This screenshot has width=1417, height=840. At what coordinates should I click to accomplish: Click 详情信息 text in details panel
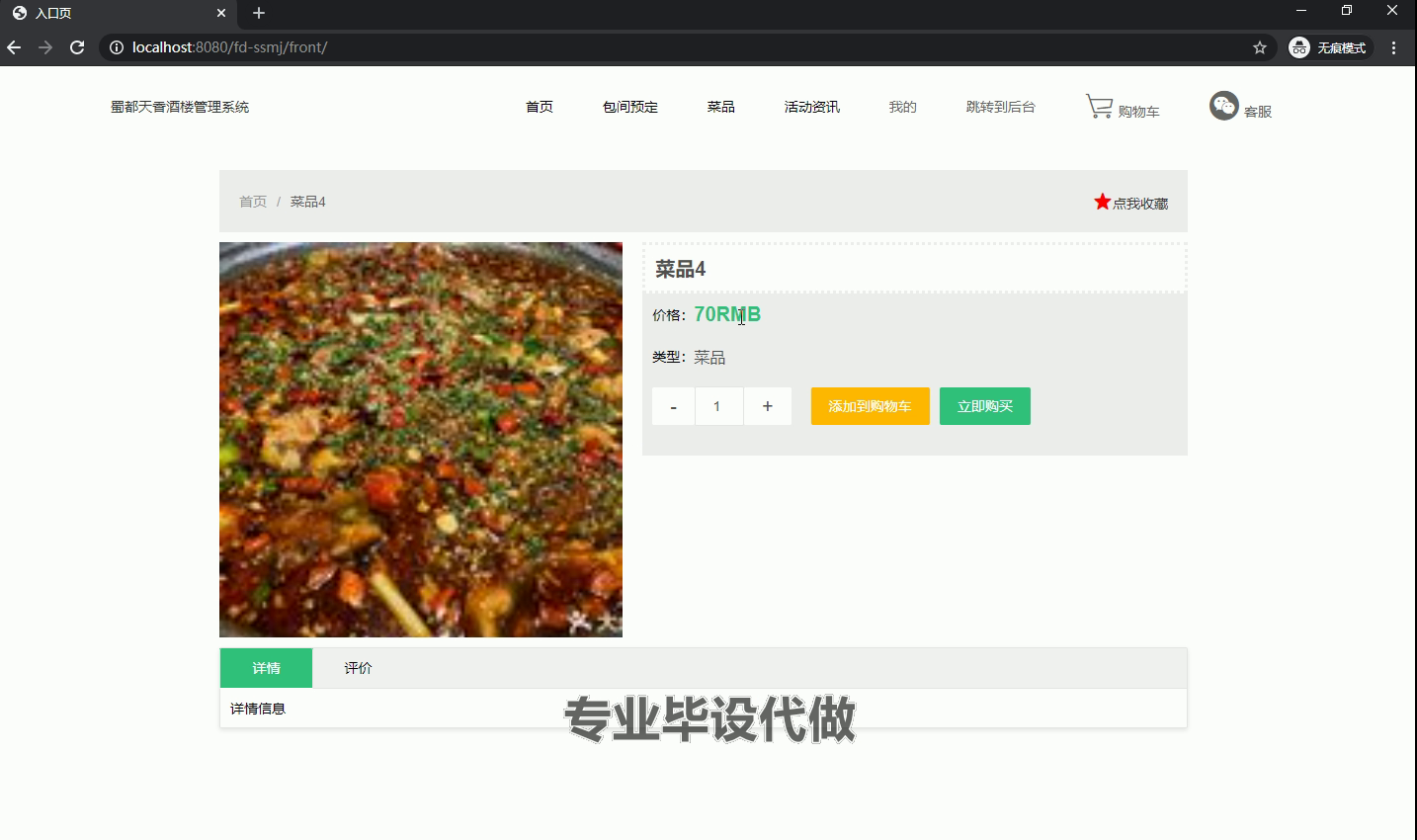[258, 709]
